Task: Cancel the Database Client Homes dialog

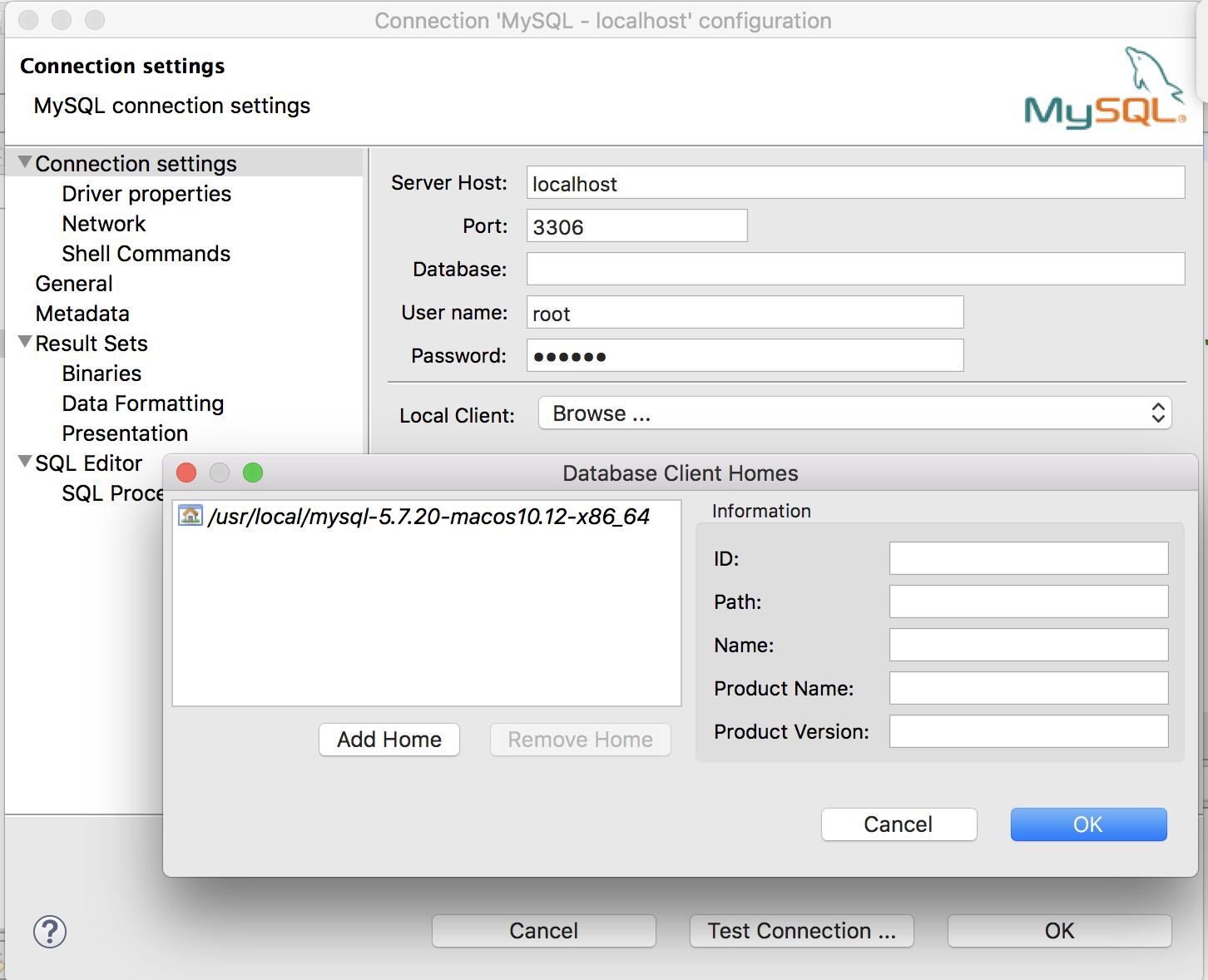Action: coord(899,824)
